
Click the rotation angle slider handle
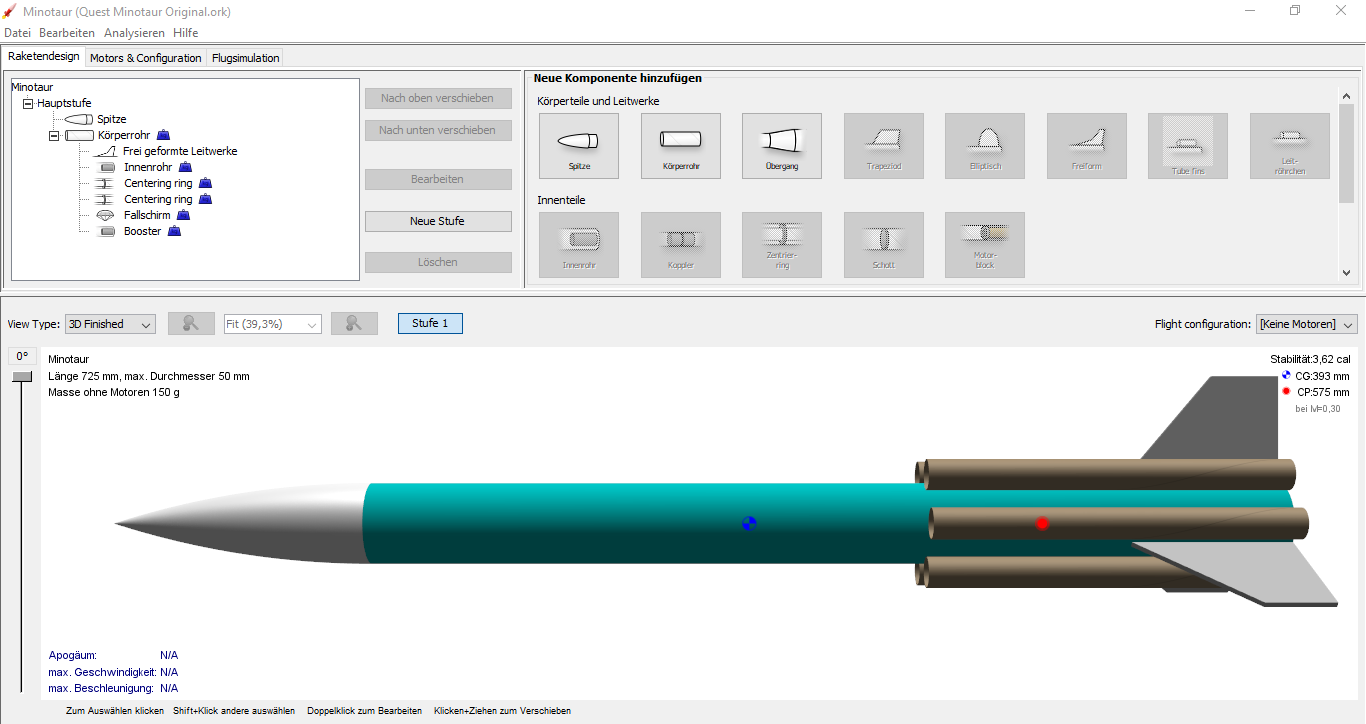[22, 376]
